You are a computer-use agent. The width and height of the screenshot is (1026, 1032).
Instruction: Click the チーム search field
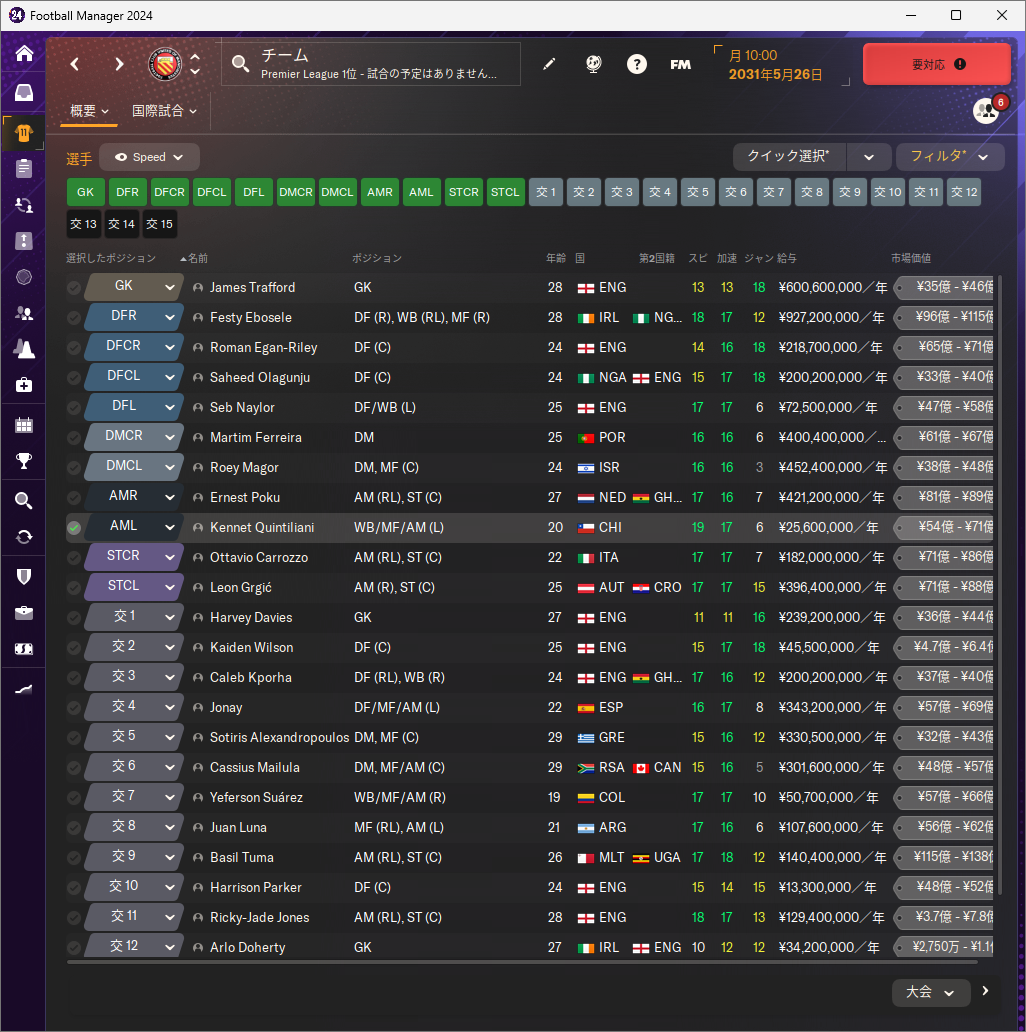click(x=371, y=64)
